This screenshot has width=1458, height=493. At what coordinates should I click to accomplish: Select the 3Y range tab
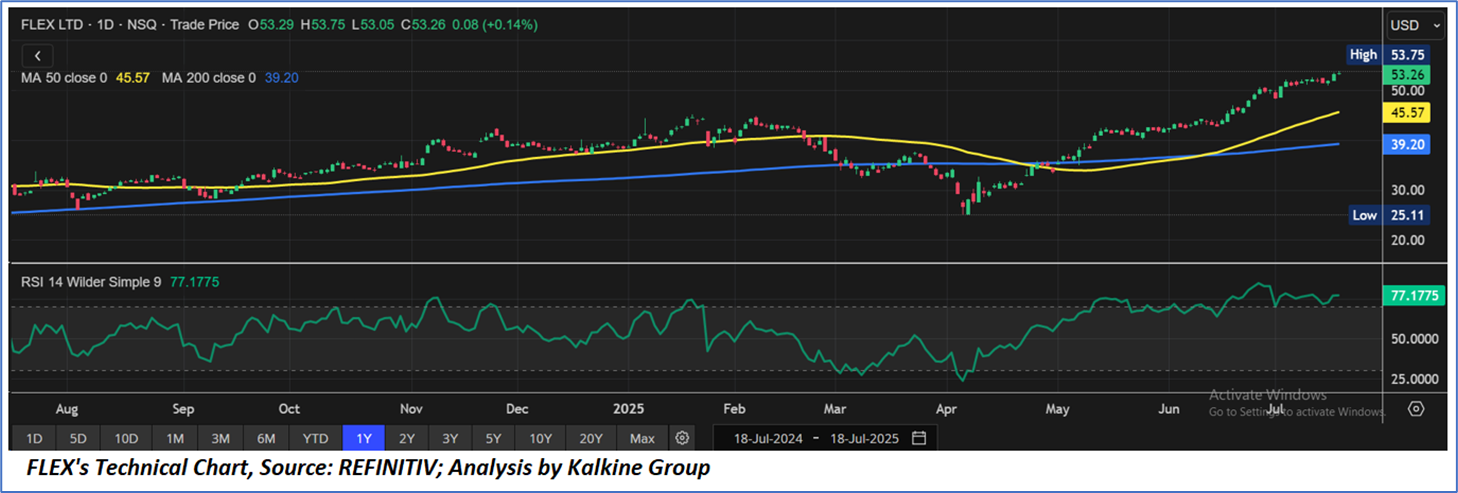point(451,438)
